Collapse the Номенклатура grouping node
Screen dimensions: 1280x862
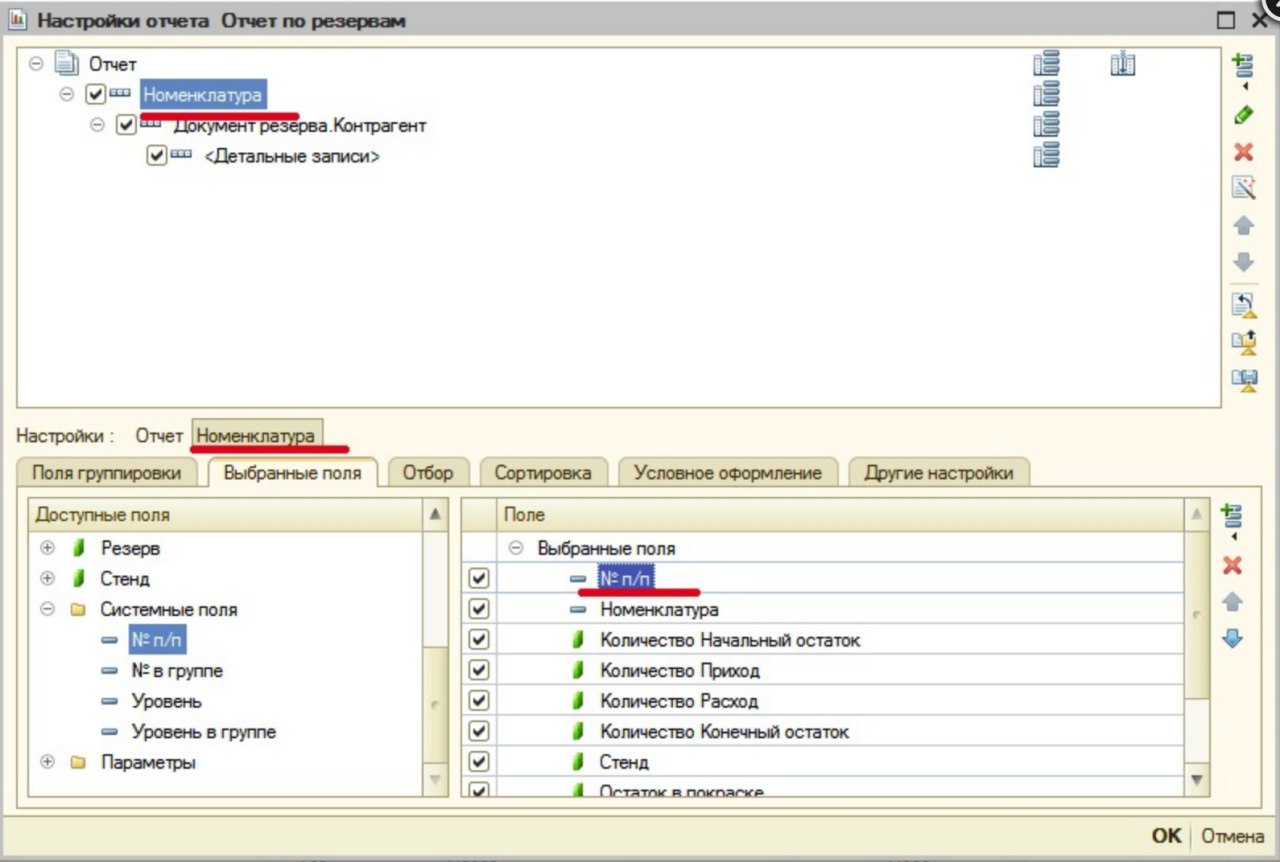pyautogui.click(x=67, y=95)
